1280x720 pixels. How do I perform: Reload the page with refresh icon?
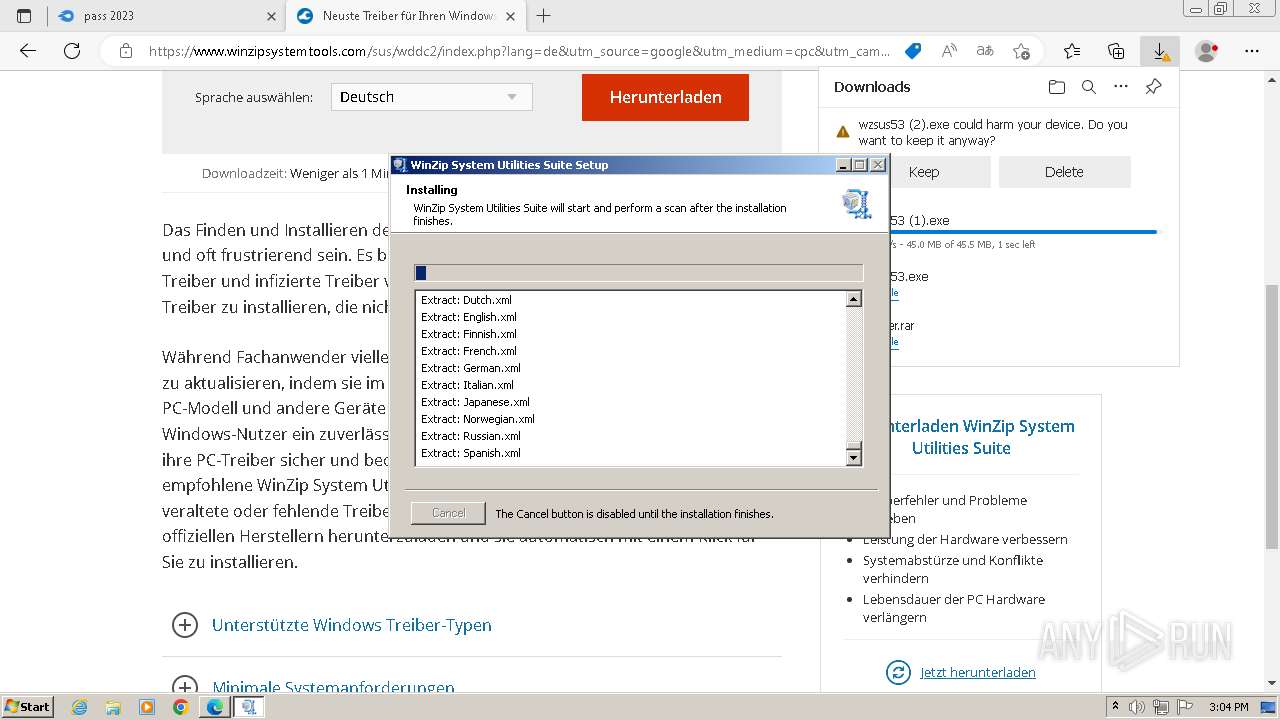[x=72, y=51]
